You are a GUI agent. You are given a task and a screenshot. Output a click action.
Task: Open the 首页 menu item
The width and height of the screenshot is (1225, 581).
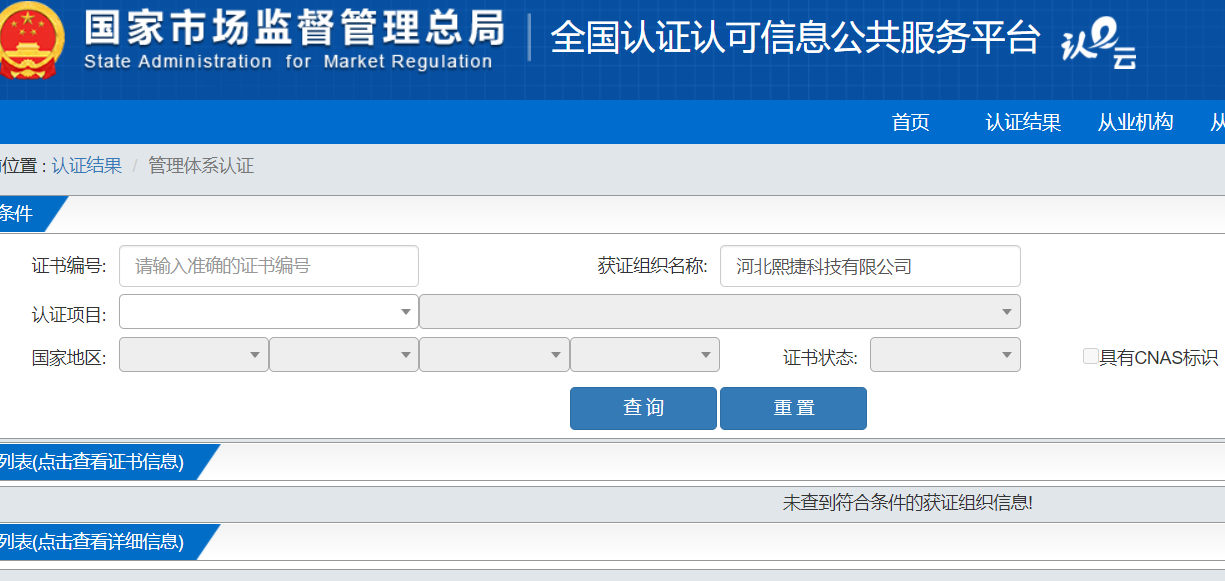(910, 122)
